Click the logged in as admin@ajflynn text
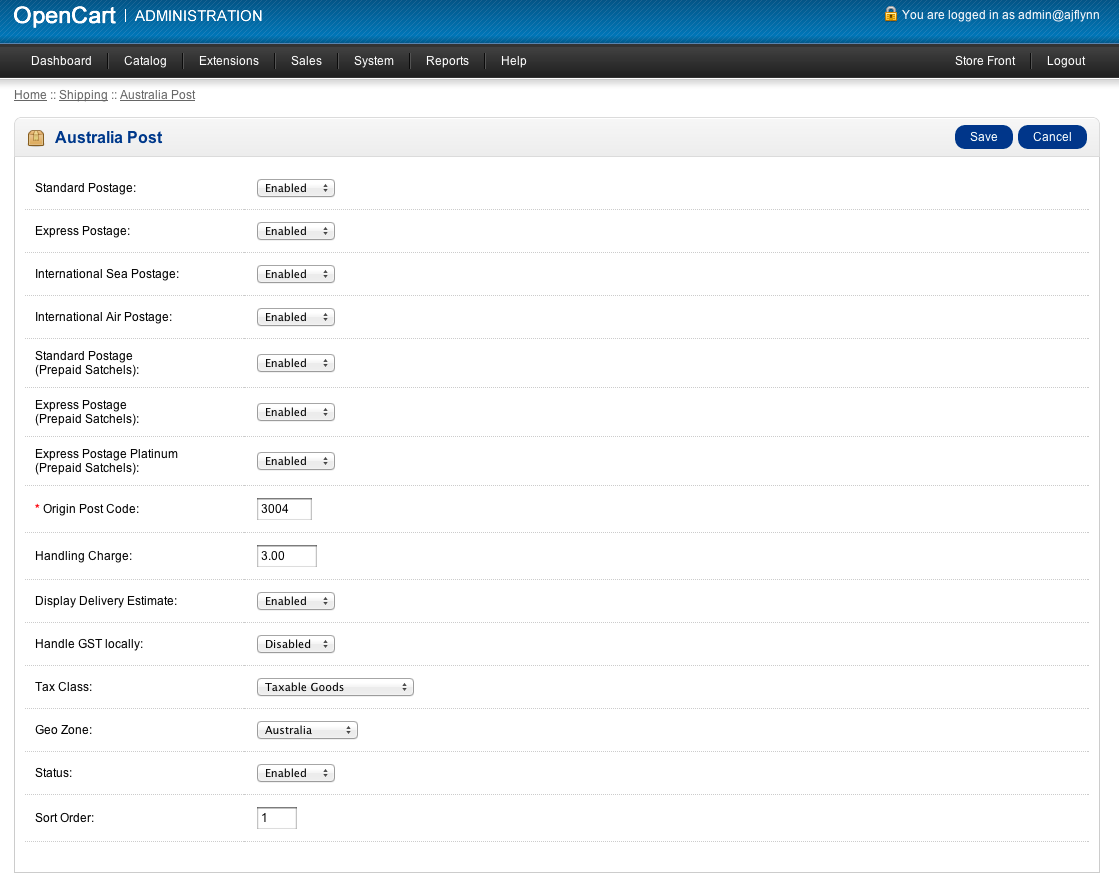The width and height of the screenshot is (1119, 884). click(1001, 15)
